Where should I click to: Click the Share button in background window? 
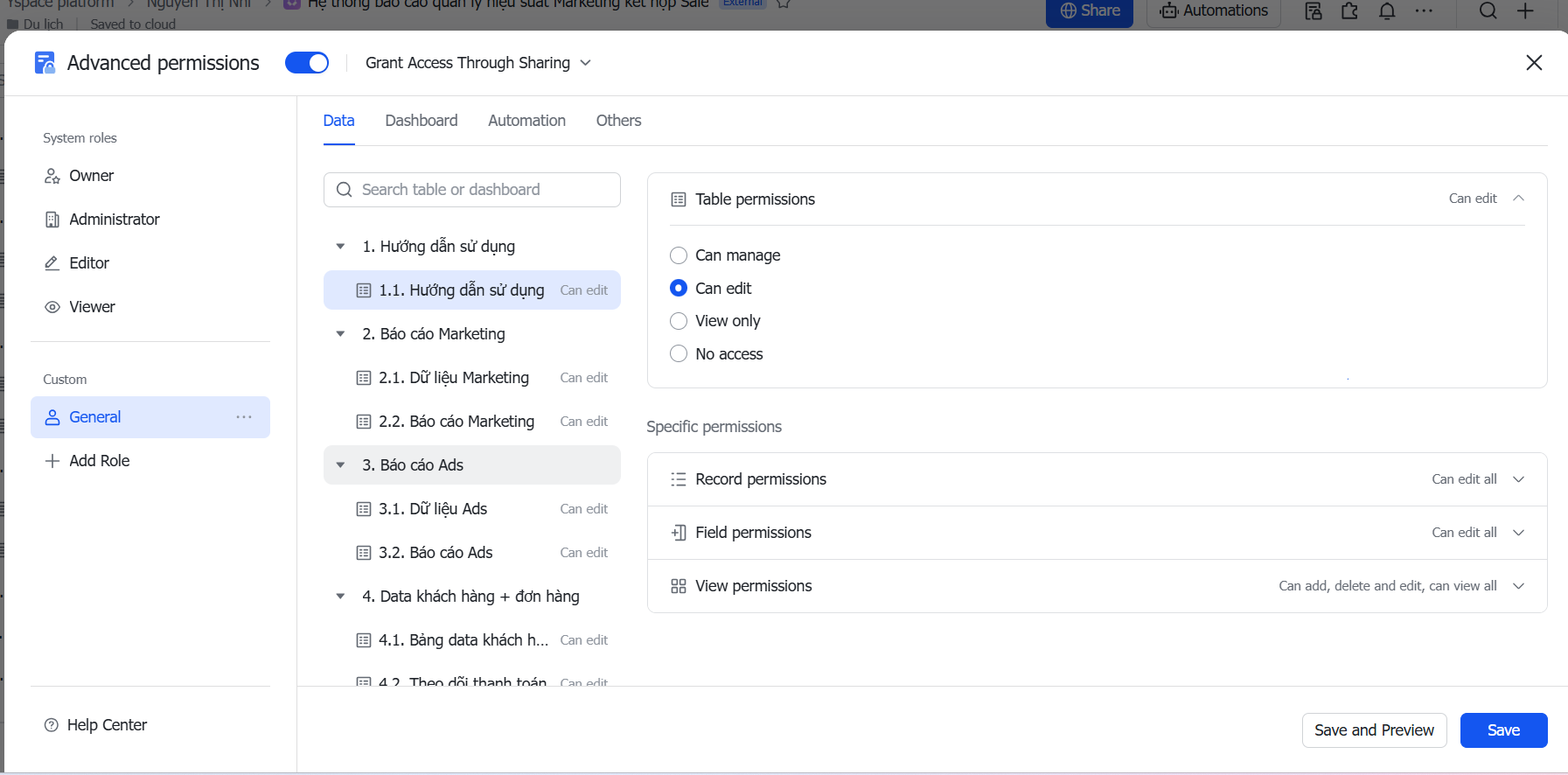1090,11
